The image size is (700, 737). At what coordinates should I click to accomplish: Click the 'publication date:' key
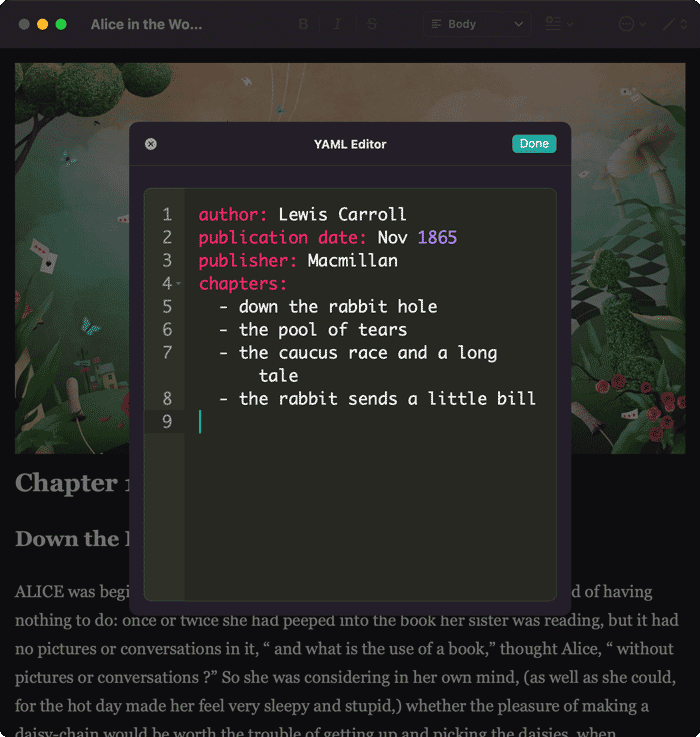tap(282, 238)
